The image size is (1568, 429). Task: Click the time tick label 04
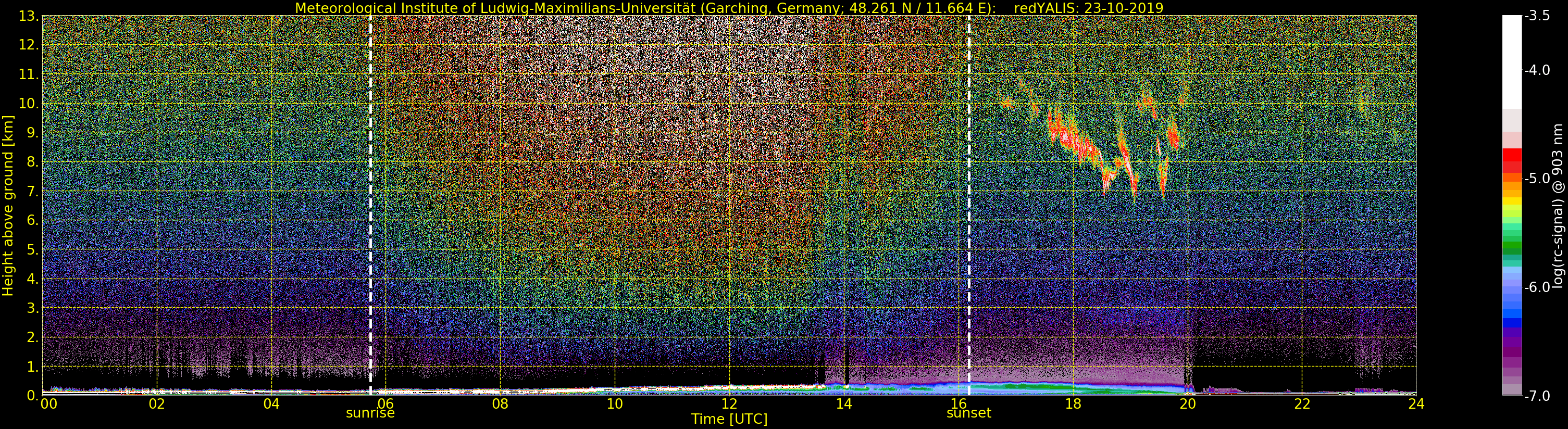tap(271, 403)
